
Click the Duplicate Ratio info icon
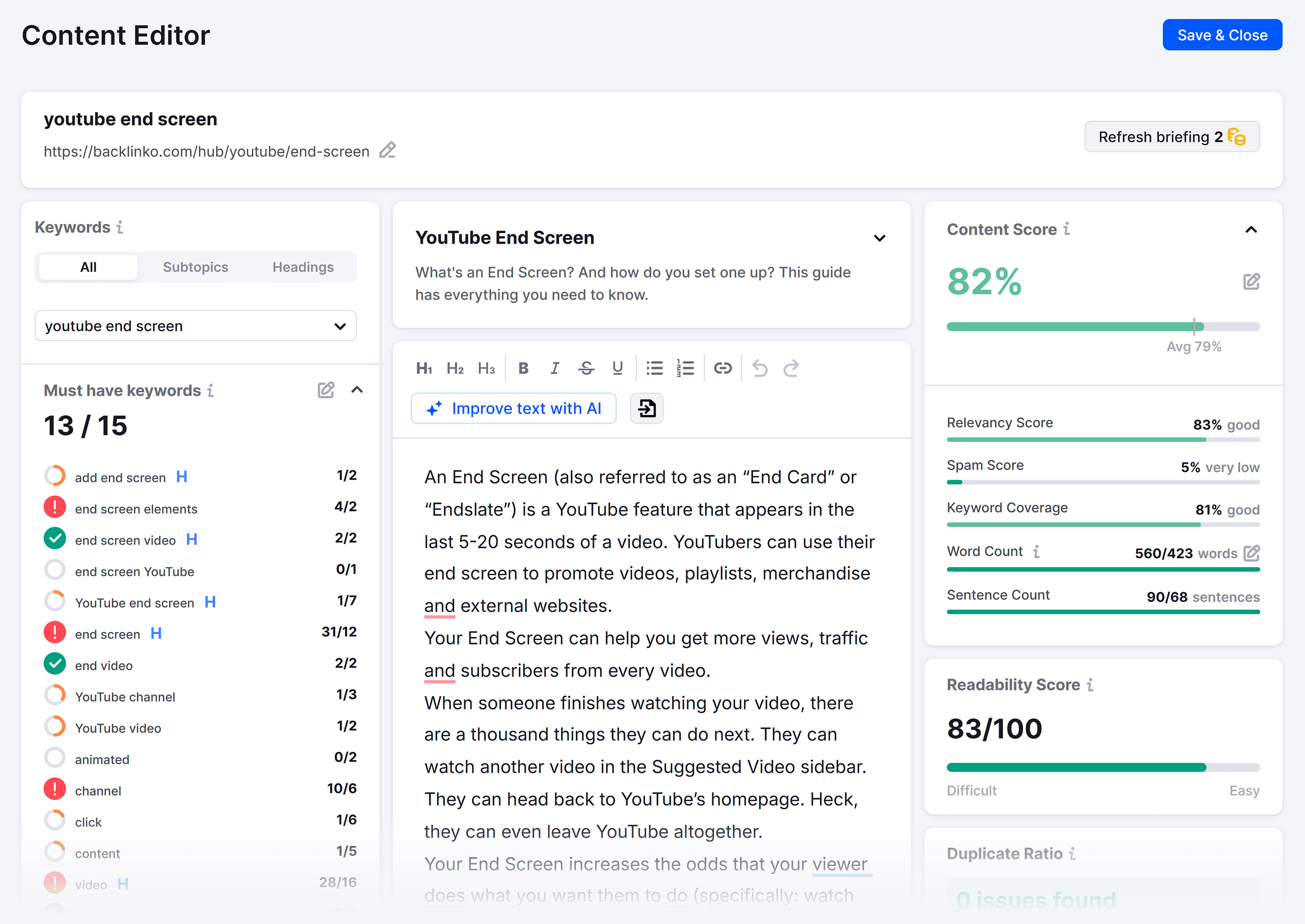(1072, 854)
